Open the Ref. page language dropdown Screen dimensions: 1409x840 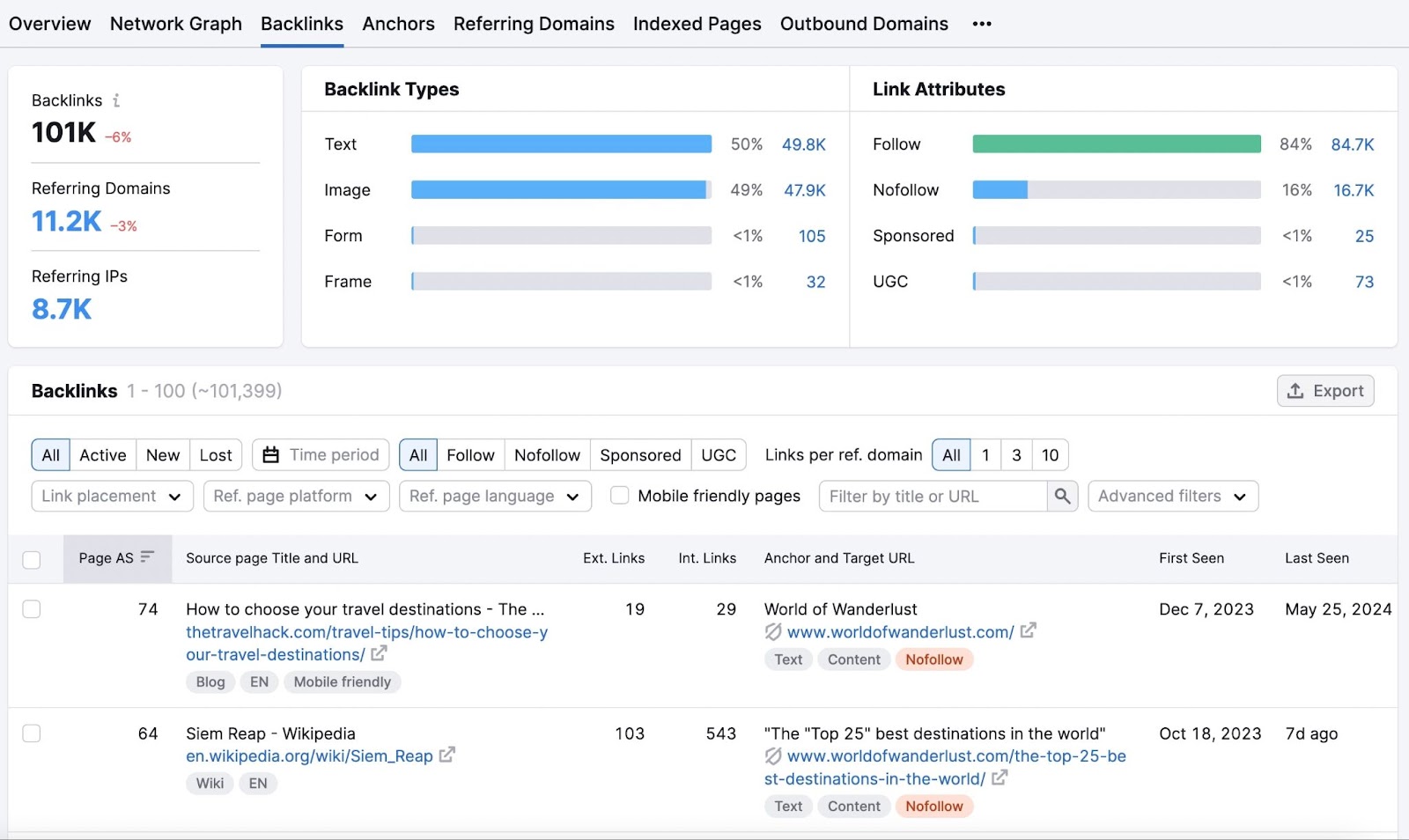(x=495, y=496)
